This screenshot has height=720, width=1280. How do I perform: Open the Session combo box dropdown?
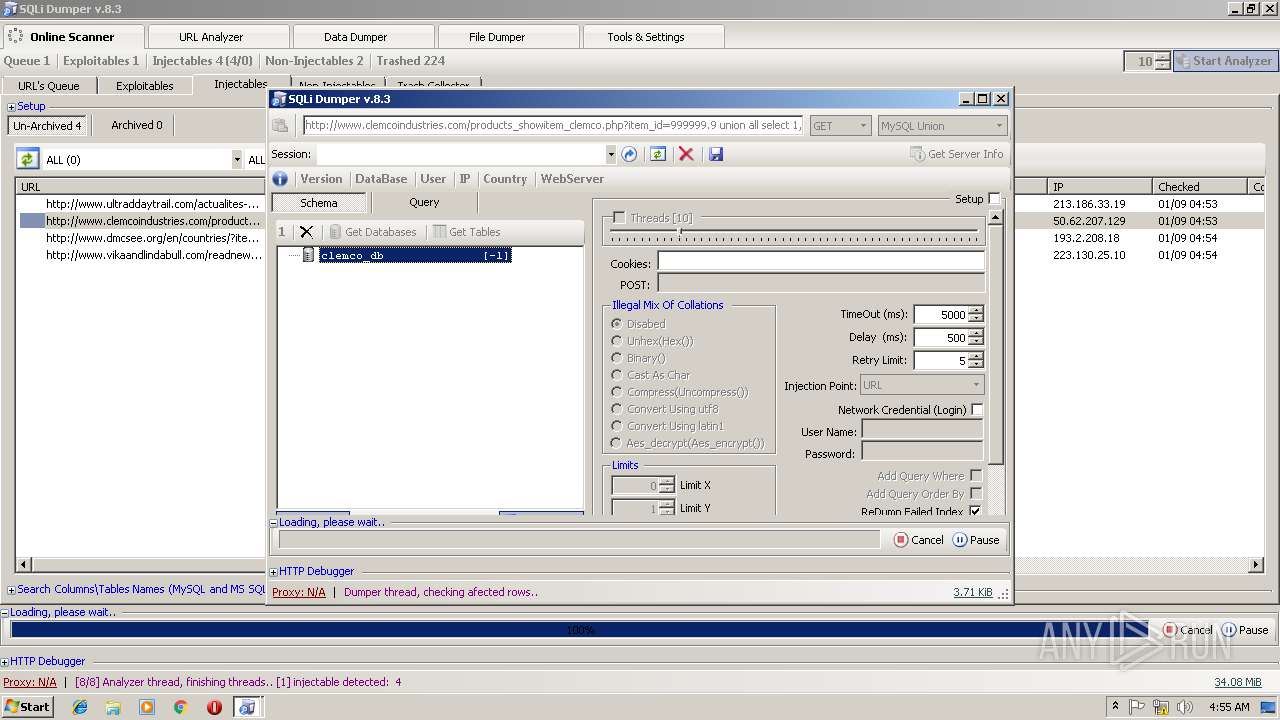(611, 155)
